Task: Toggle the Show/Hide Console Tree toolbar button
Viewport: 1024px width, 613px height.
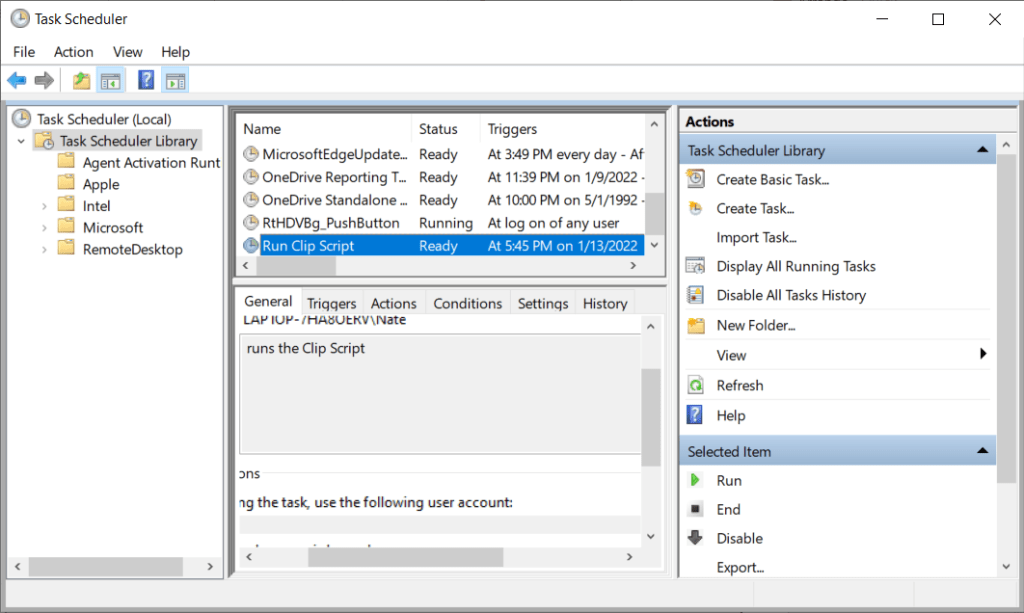Action: (x=110, y=81)
